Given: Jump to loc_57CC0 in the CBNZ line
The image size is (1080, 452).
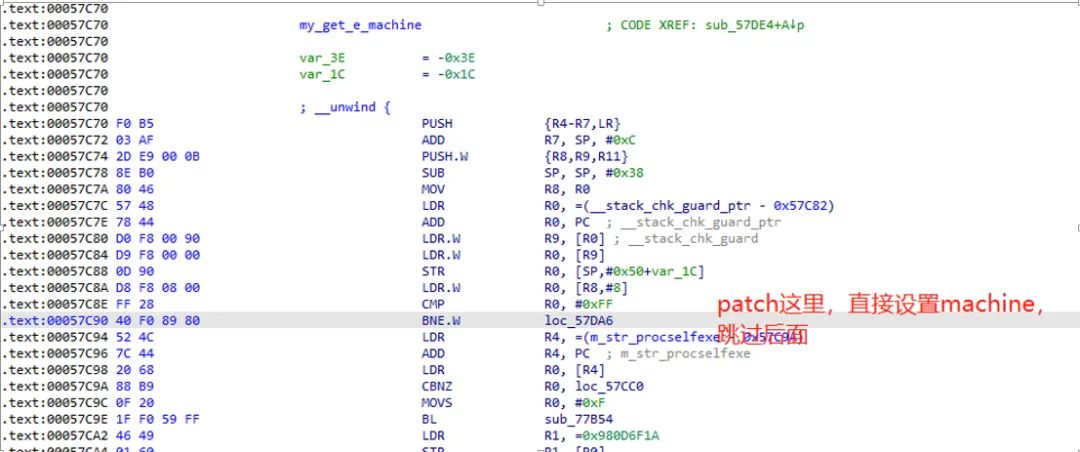Looking at the screenshot, I should 610,387.
